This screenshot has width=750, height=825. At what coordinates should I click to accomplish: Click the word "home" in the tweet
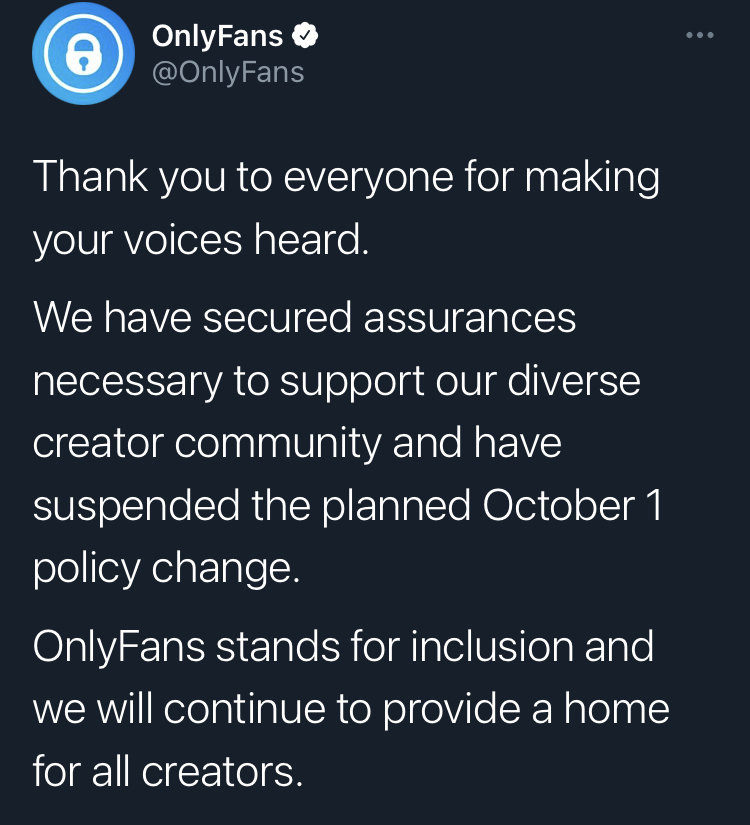(614, 708)
